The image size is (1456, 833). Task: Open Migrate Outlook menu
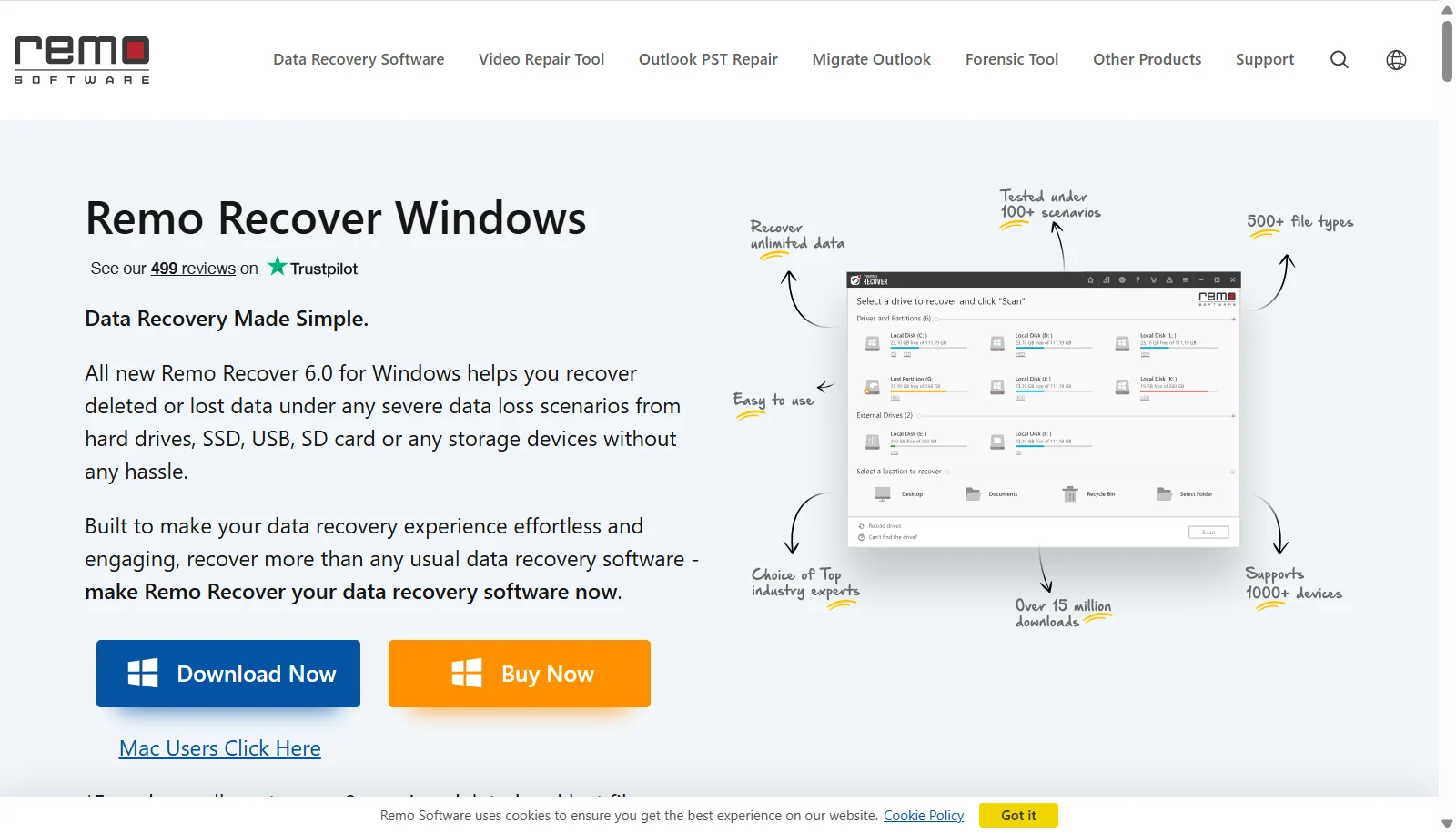click(x=872, y=59)
